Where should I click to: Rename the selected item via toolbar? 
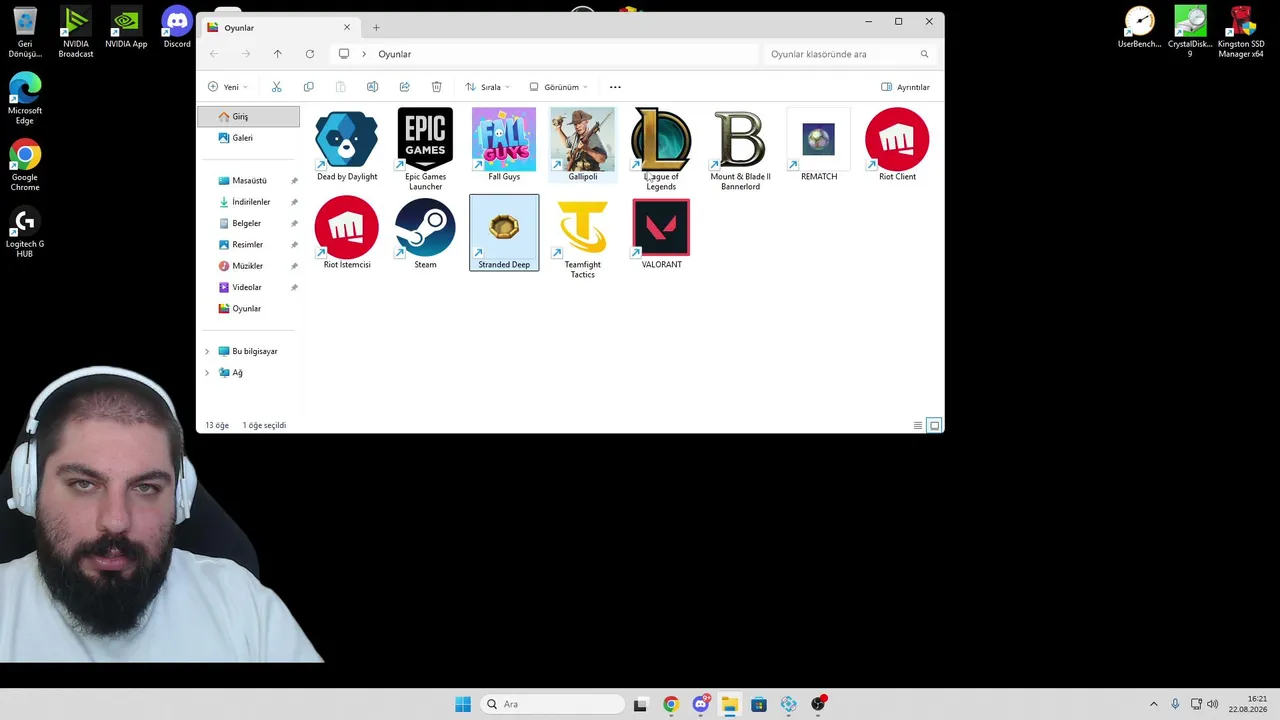[x=372, y=87]
